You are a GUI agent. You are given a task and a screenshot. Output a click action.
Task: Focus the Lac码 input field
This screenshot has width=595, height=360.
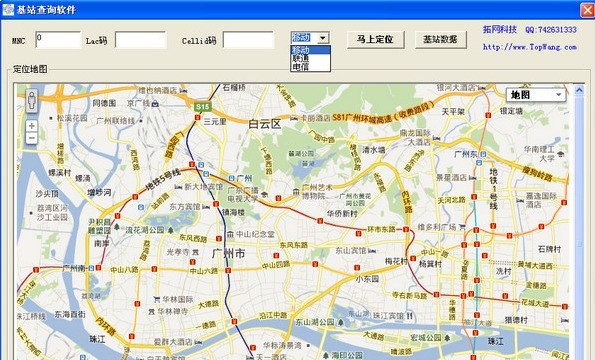(x=141, y=40)
